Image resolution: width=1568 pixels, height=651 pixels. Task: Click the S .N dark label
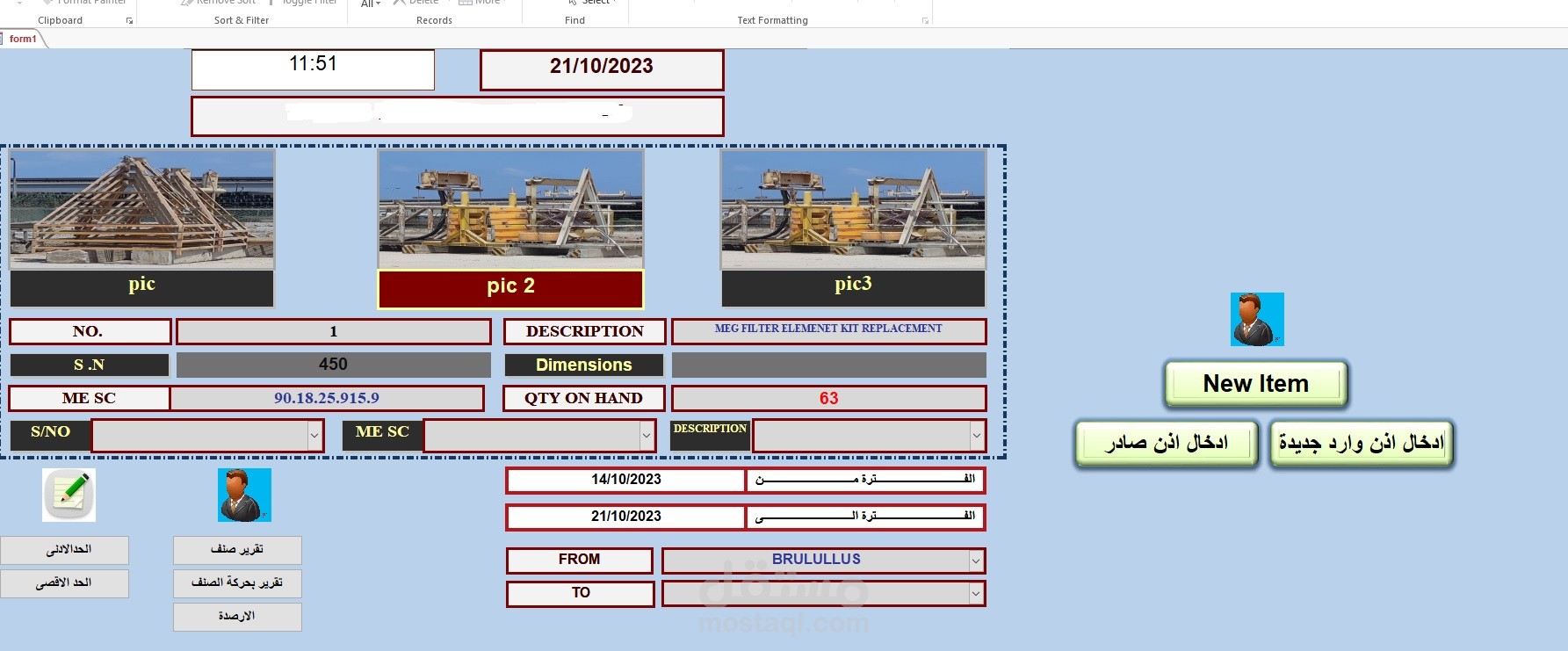coord(90,365)
